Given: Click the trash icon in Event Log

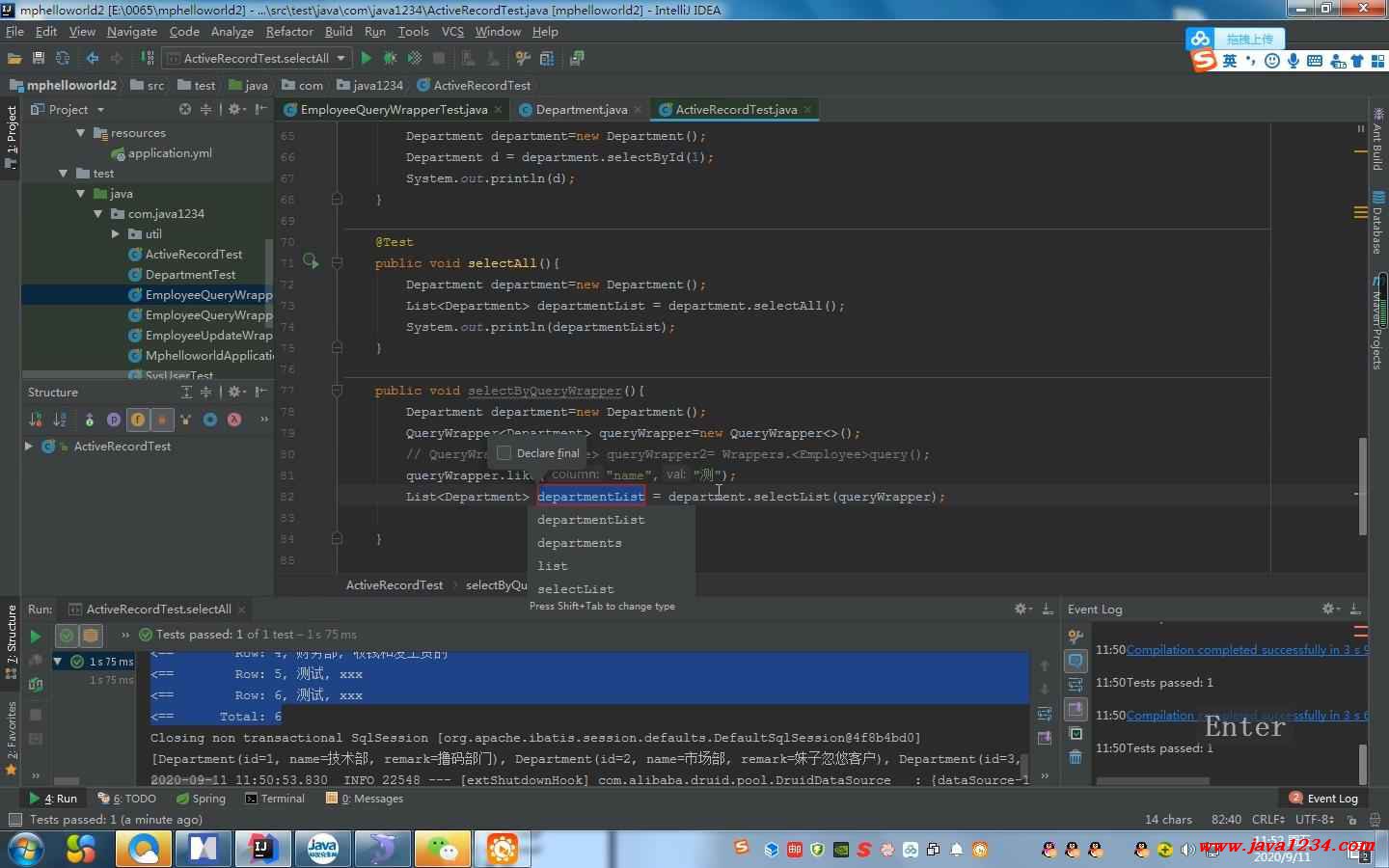Looking at the screenshot, I should point(1076,757).
